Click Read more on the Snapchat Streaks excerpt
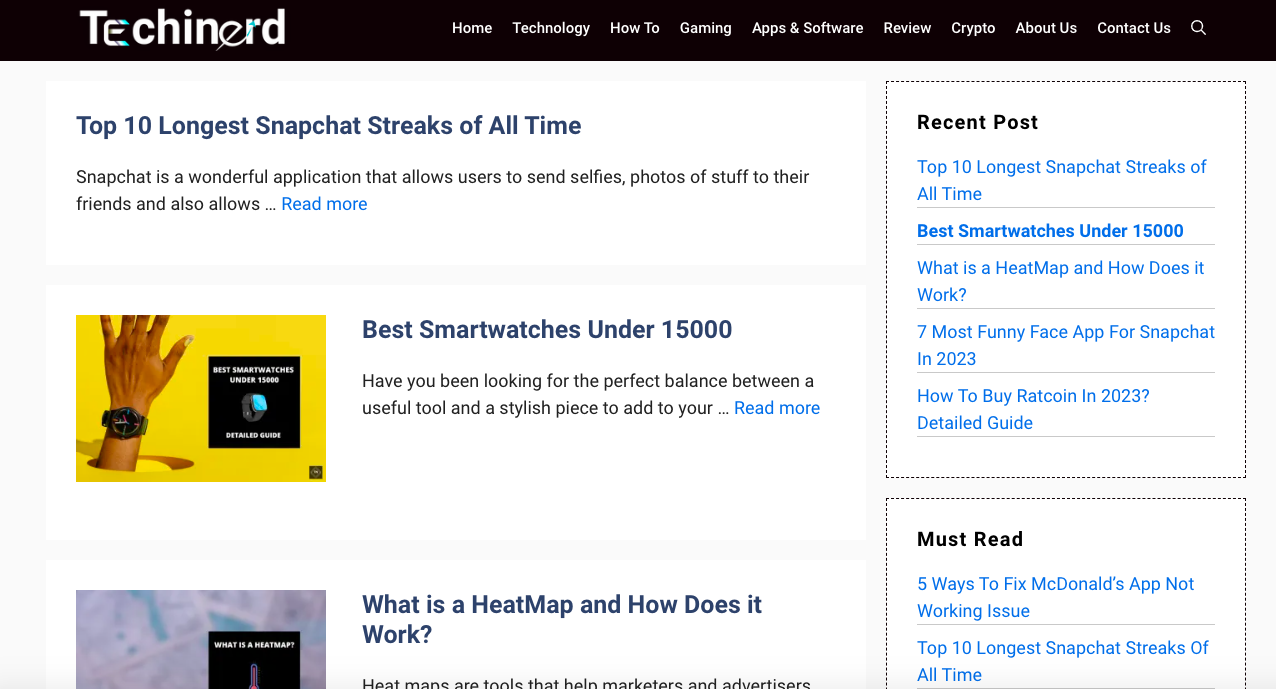Viewport: 1276px width, 689px height. pyautogui.click(x=324, y=204)
